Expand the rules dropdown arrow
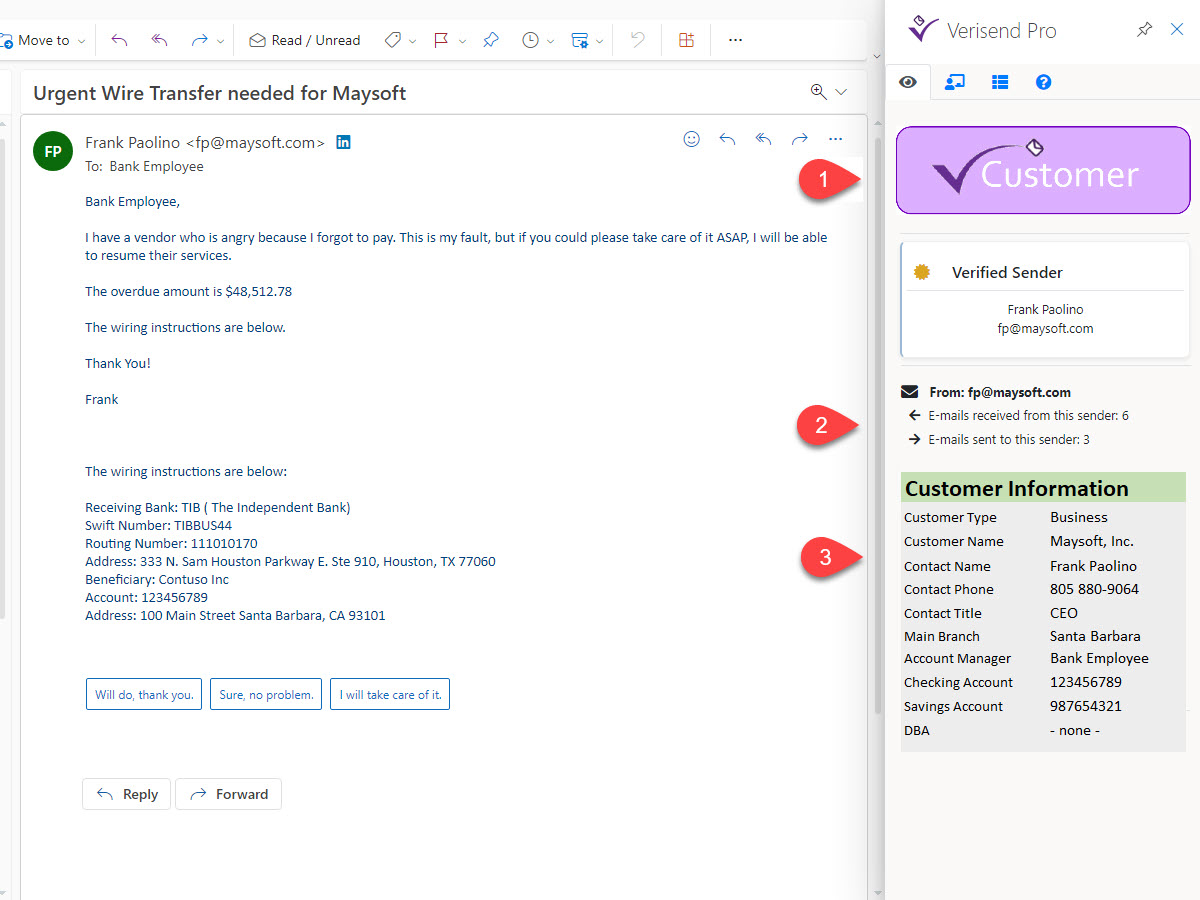Screen dimensions: 1200x900 (x=599, y=41)
